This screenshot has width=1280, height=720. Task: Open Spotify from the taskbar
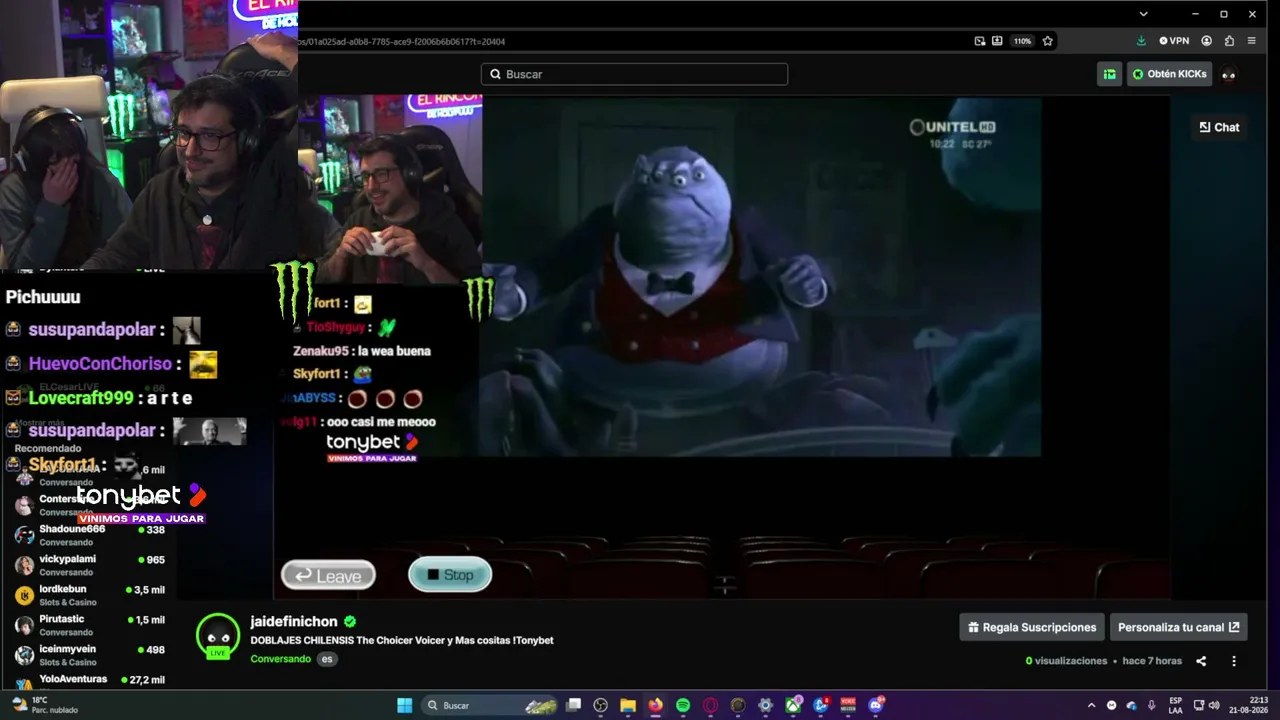(x=683, y=705)
